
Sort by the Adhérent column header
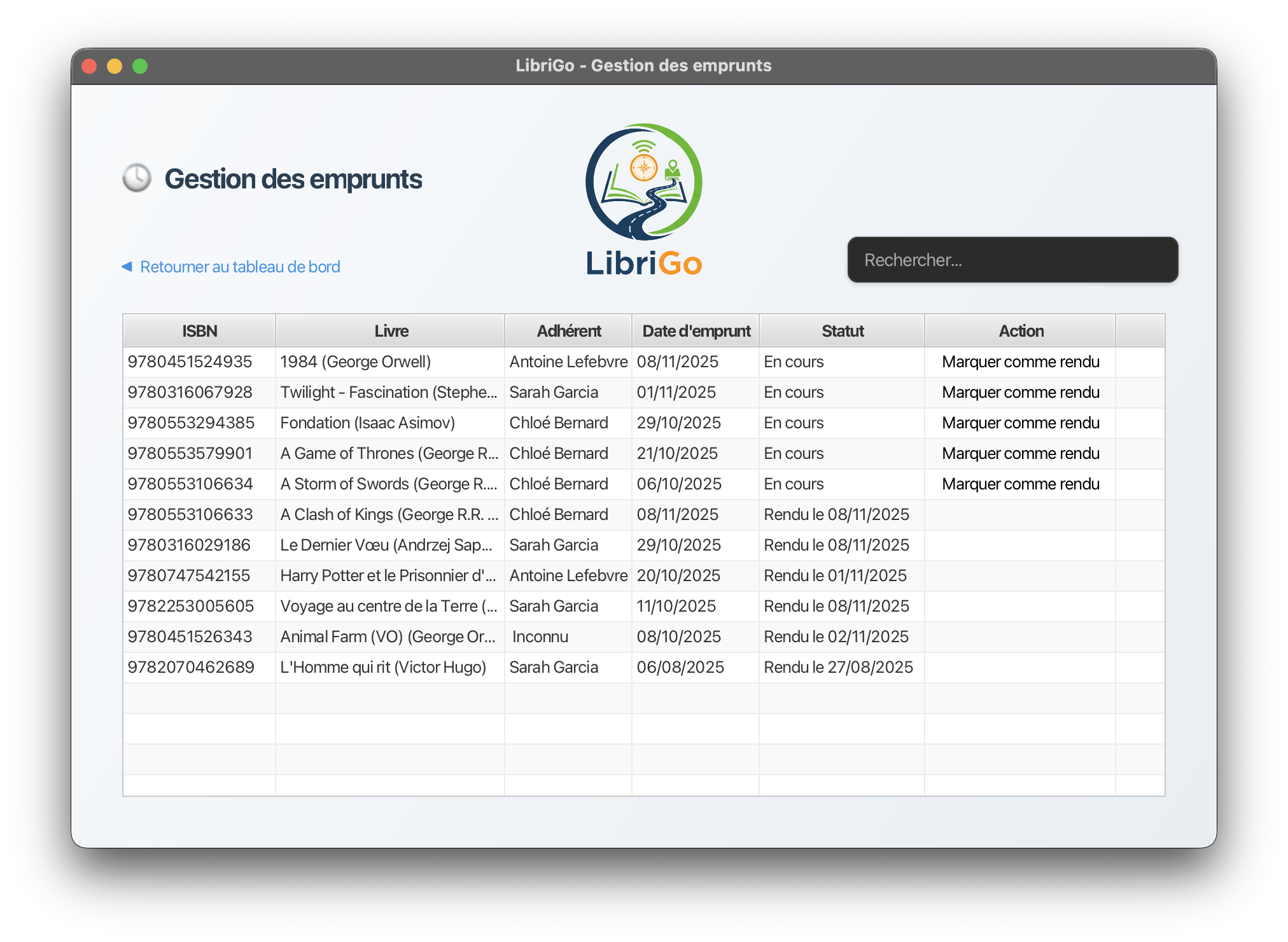(x=568, y=331)
